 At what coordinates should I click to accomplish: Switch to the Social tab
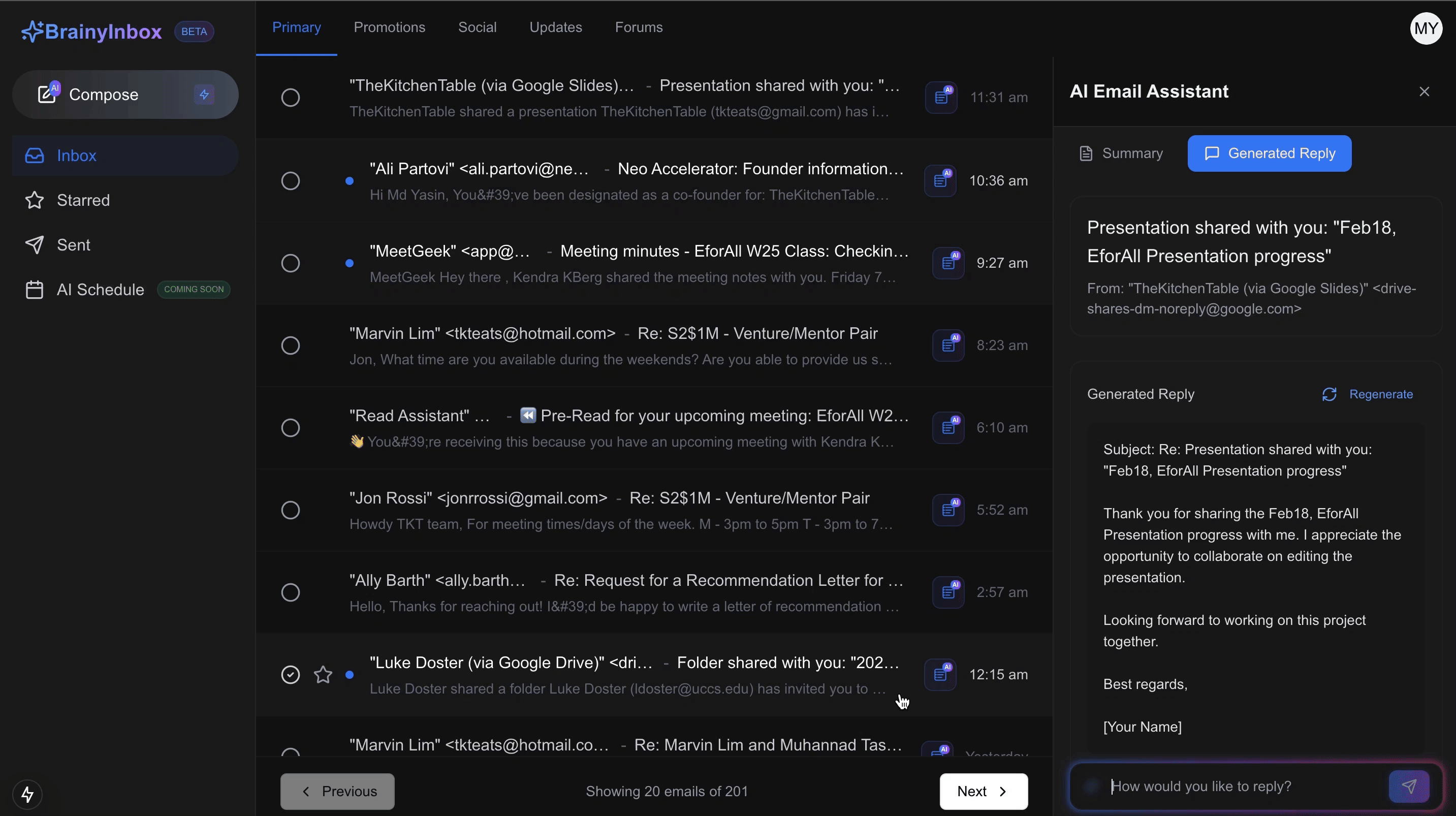pyautogui.click(x=477, y=27)
